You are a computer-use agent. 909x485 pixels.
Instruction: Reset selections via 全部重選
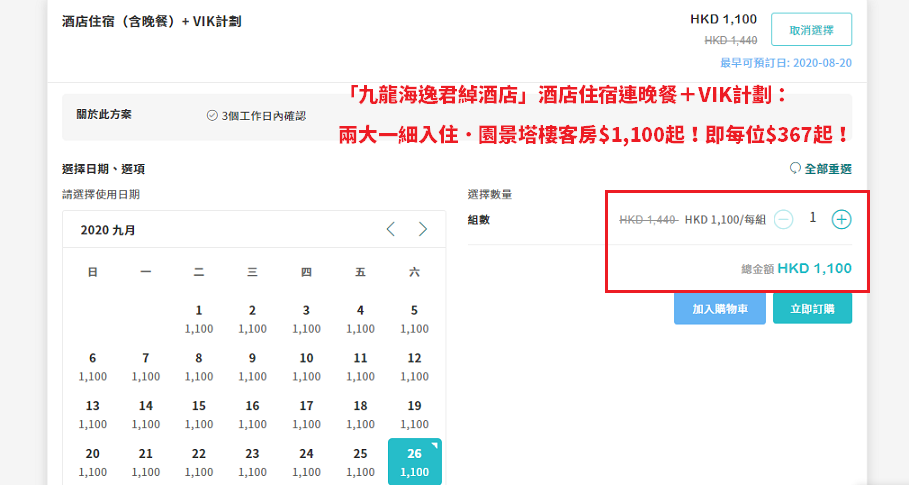[x=821, y=169]
